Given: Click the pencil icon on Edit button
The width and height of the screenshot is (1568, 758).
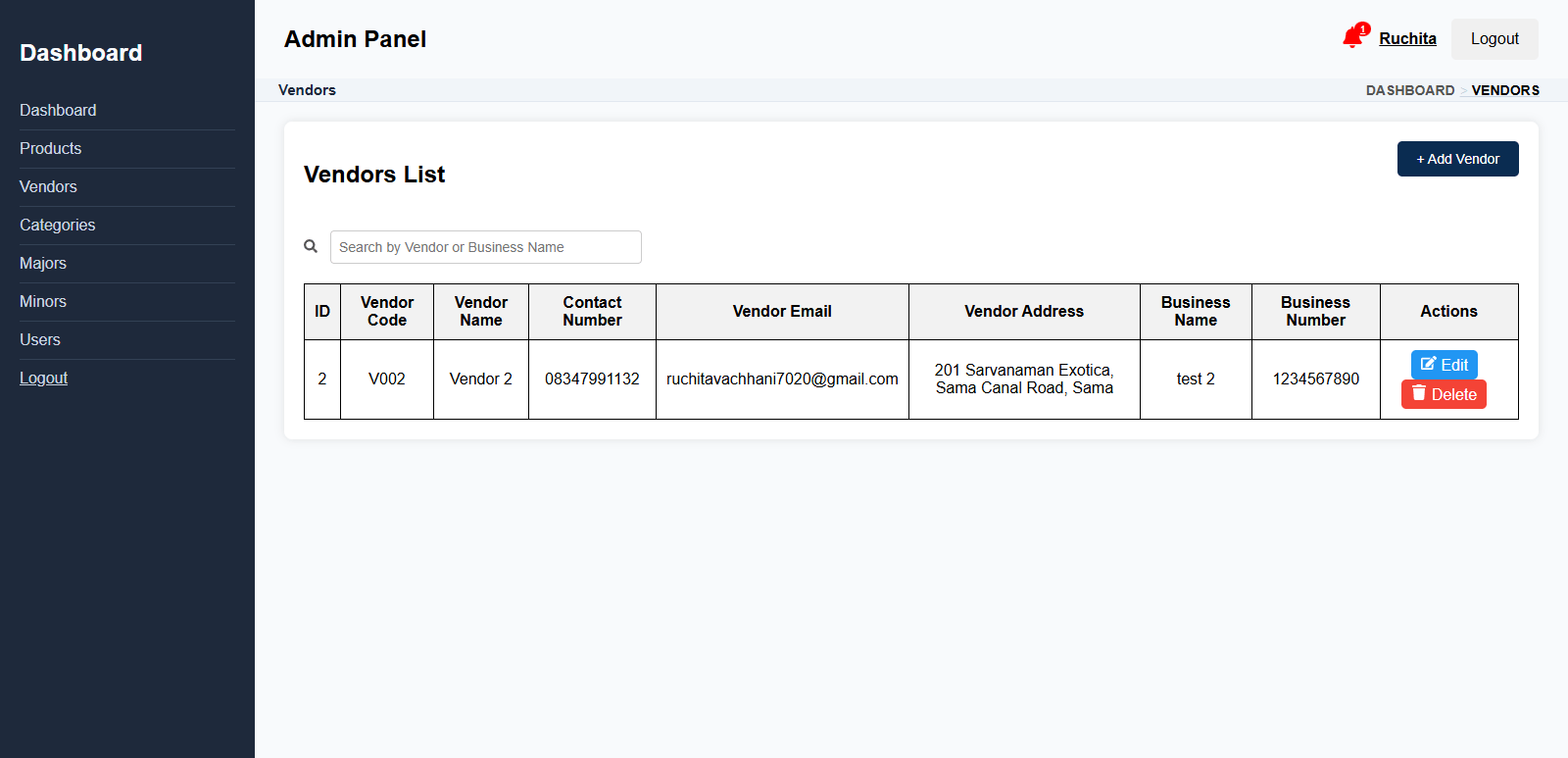Looking at the screenshot, I should (x=1428, y=364).
